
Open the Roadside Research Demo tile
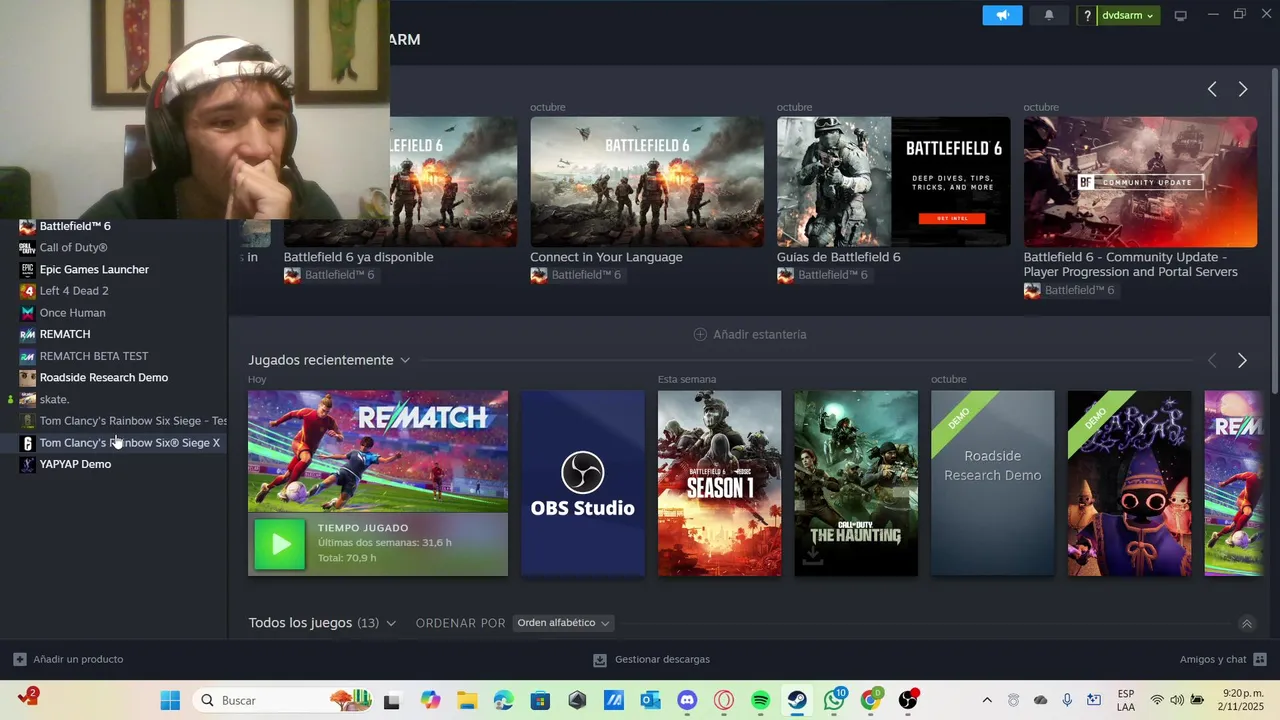click(992, 483)
